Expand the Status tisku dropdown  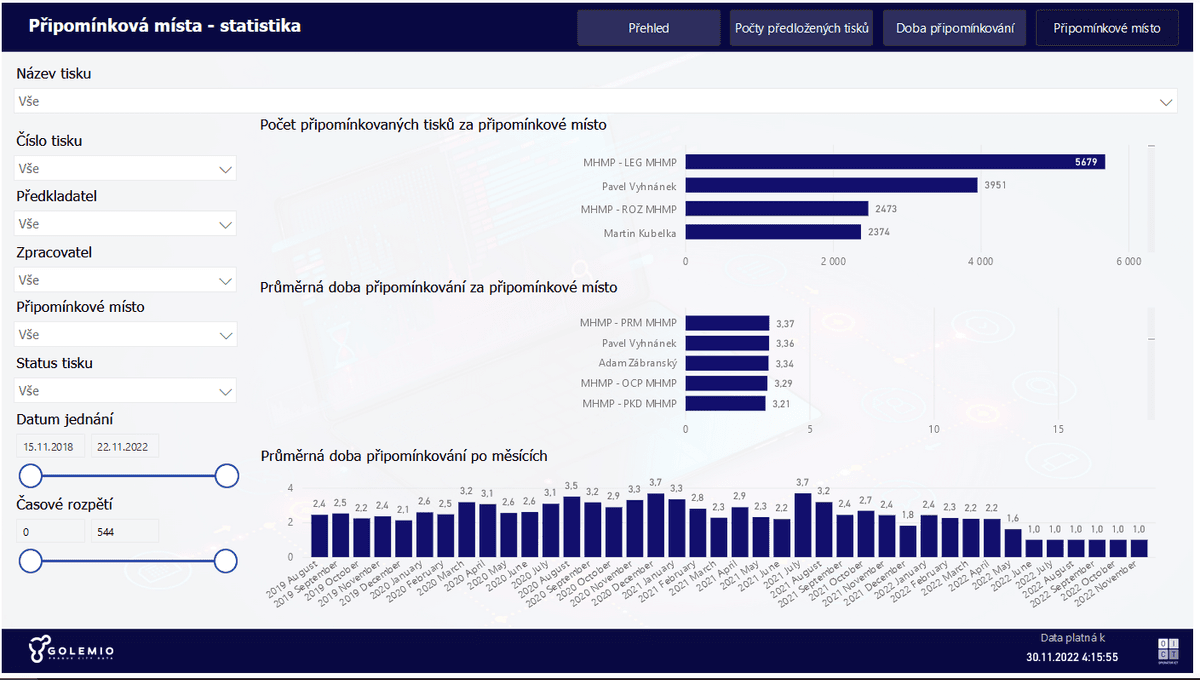pyautogui.click(x=227, y=390)
